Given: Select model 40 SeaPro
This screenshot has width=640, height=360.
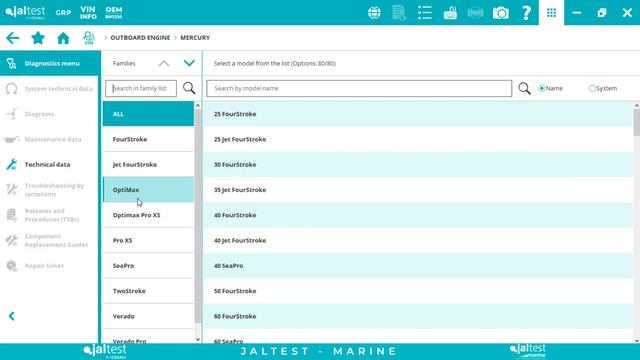Looking at the screenshot, I should pos(418,266).
